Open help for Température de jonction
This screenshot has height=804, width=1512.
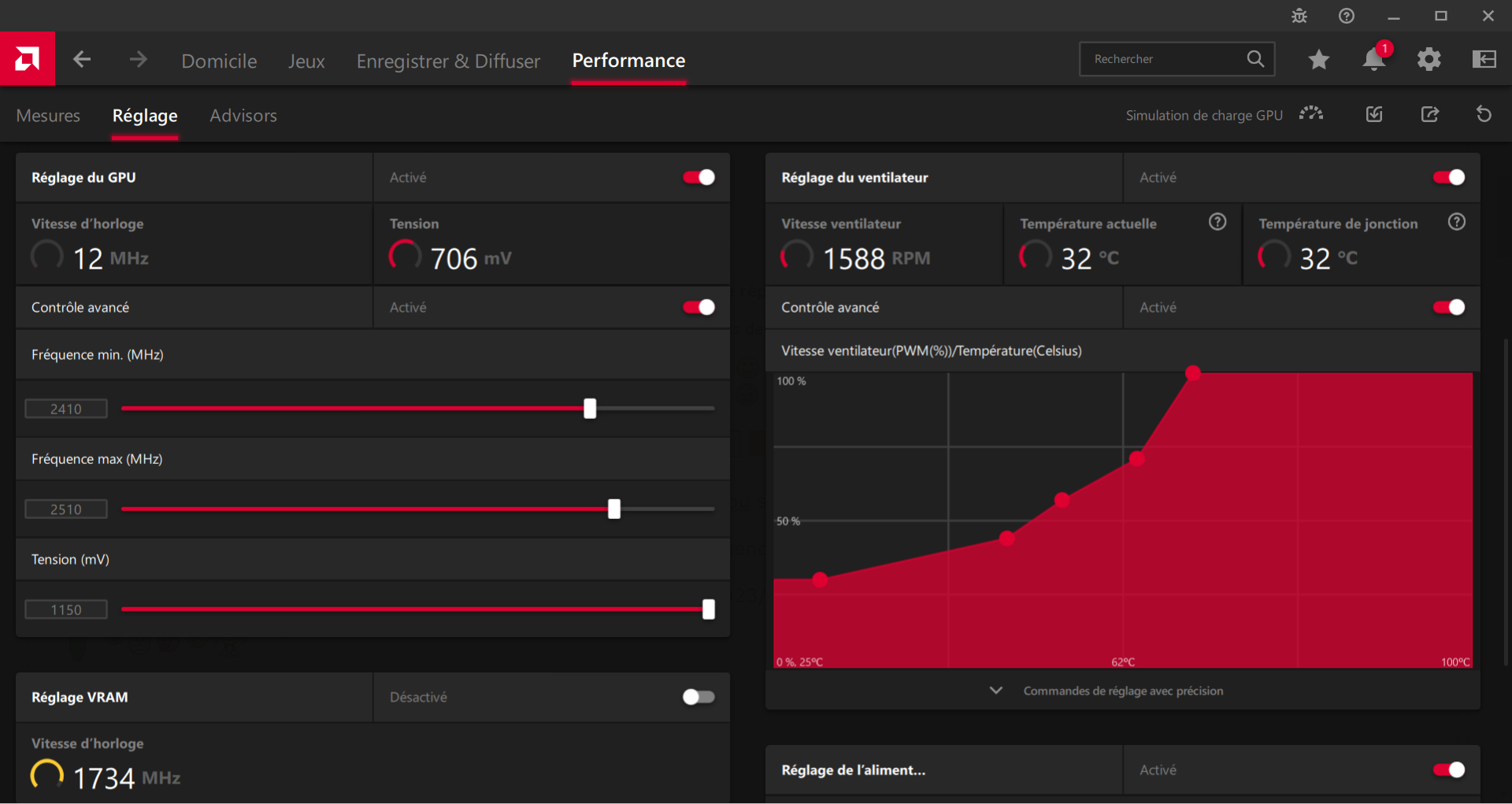(1456, 222)
